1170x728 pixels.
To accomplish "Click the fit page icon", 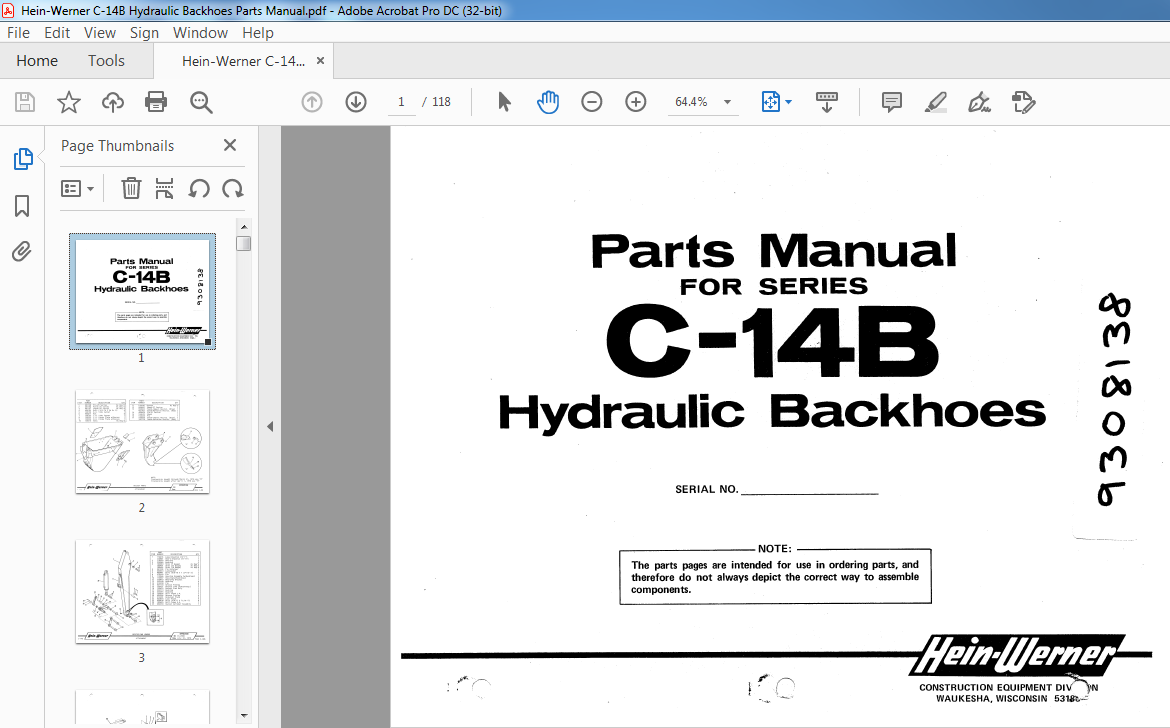I will [770, 102].
